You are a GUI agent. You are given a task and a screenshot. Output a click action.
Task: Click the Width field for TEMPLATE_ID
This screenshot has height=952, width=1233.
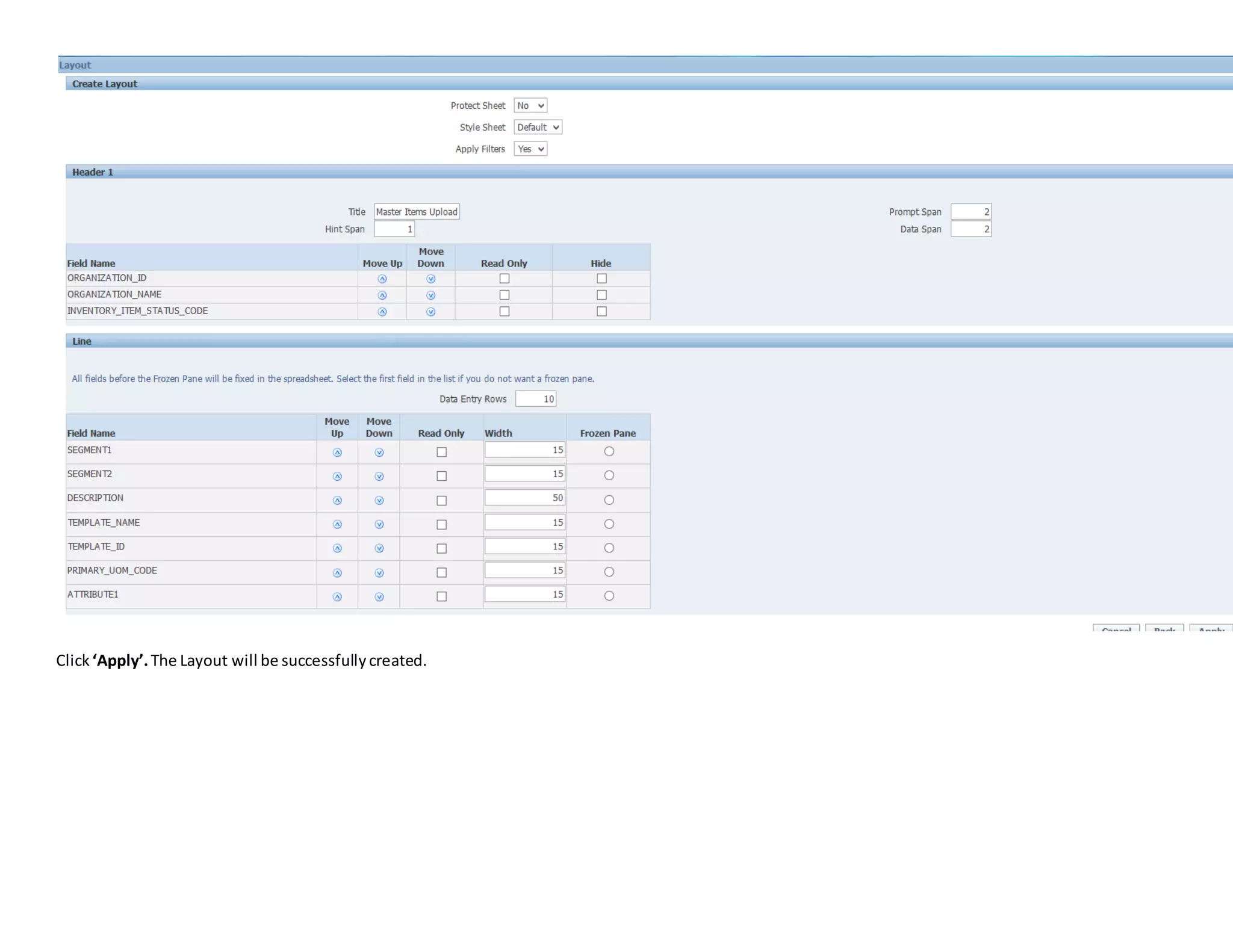pos(524,546)
